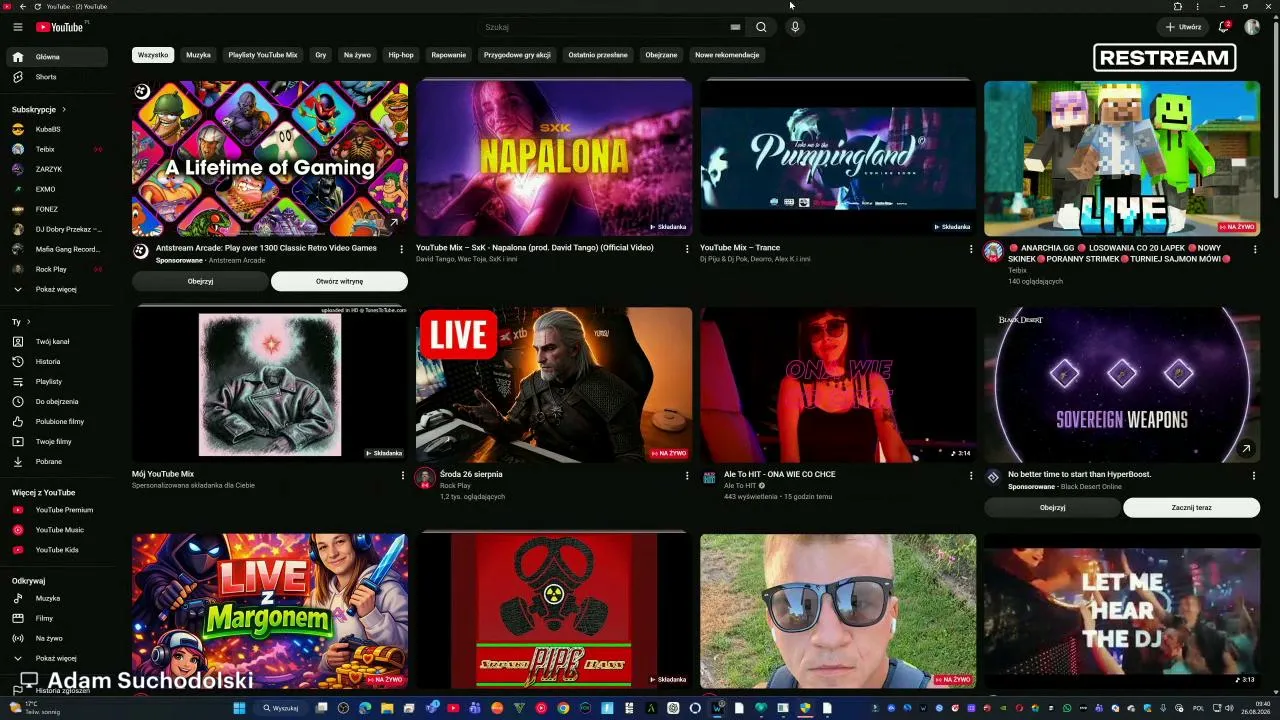This screenshot has width=1280, height=720.
Task: Expand Pokaż więcej under Odkrywaj
Action: (x=58, y=658)
